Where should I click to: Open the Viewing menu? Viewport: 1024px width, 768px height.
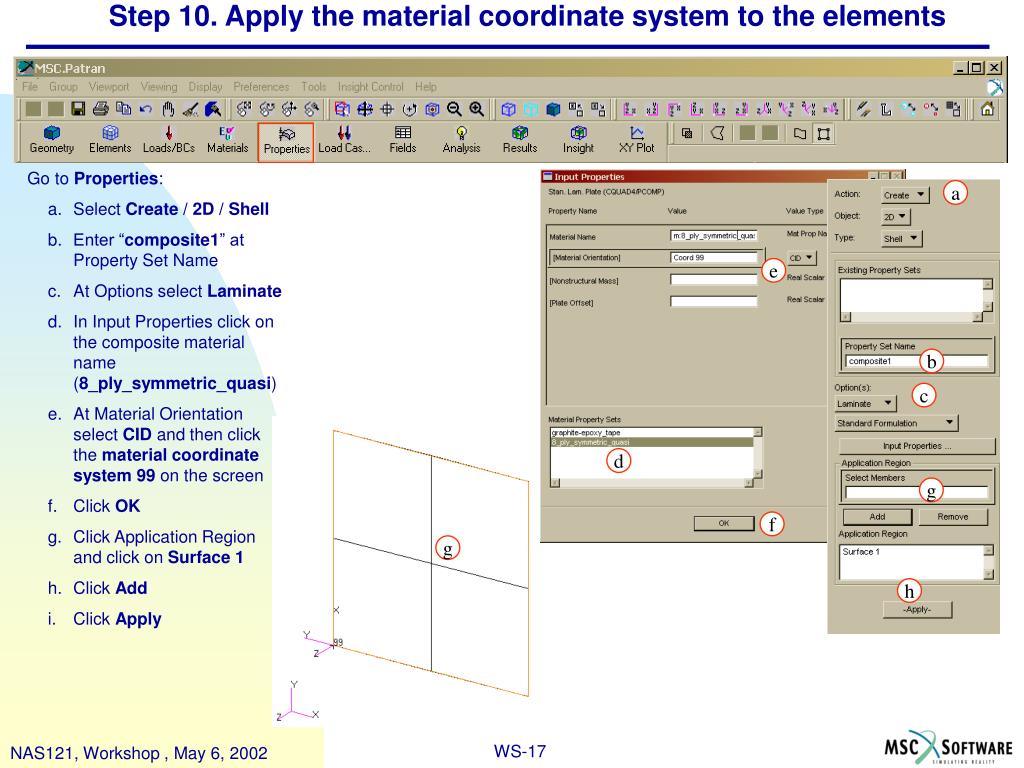pyautogui.click(x=159, y=86)
